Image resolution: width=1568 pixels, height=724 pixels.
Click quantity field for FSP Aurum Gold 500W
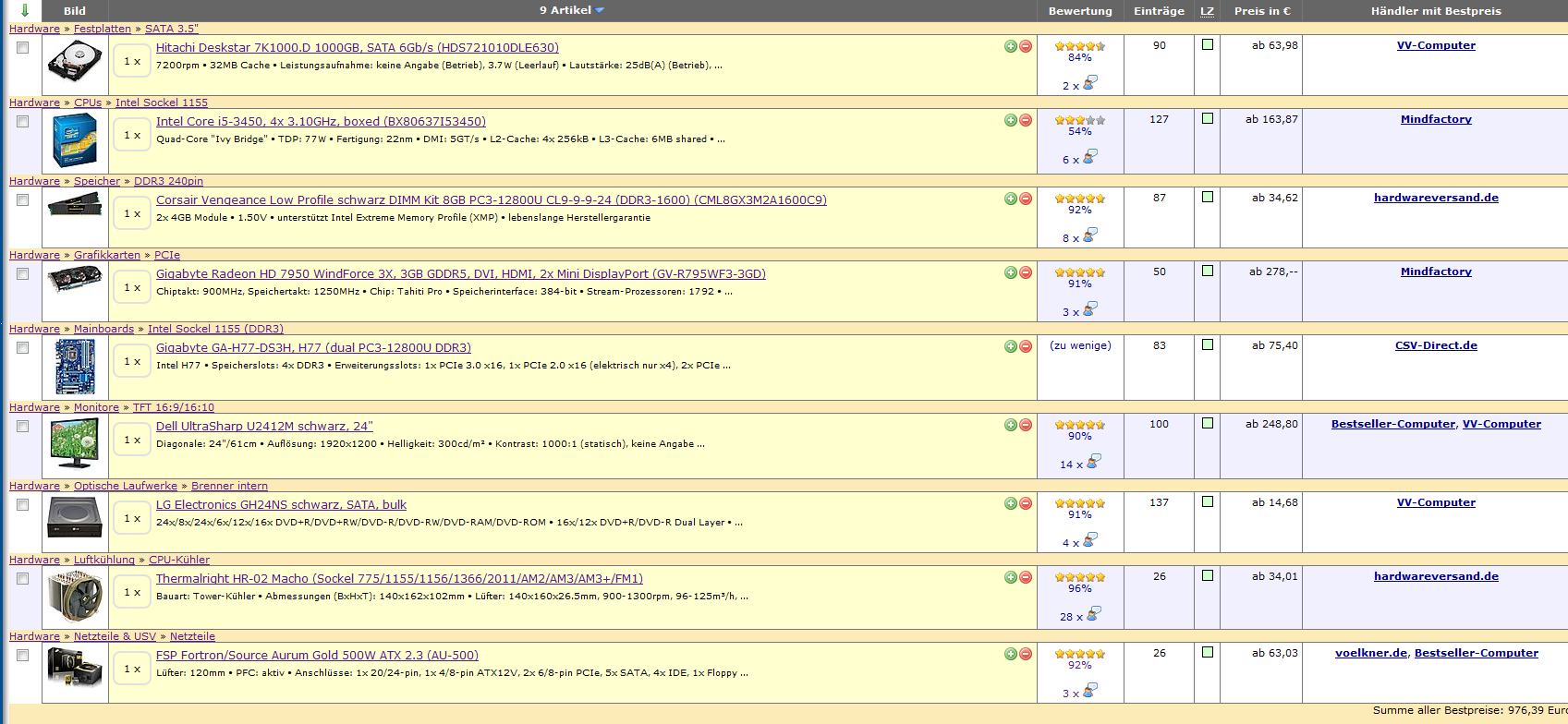(132, 669)
